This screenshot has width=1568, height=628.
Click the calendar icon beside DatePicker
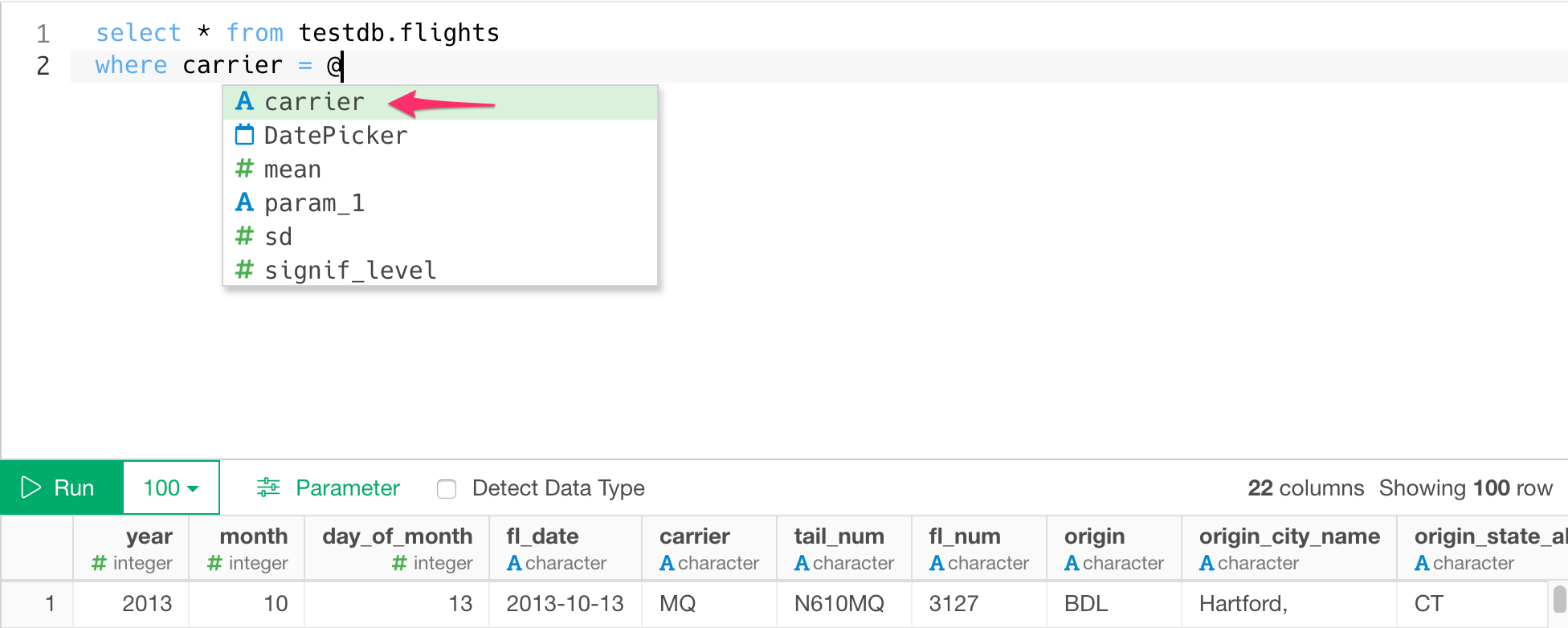pos(244,135)
